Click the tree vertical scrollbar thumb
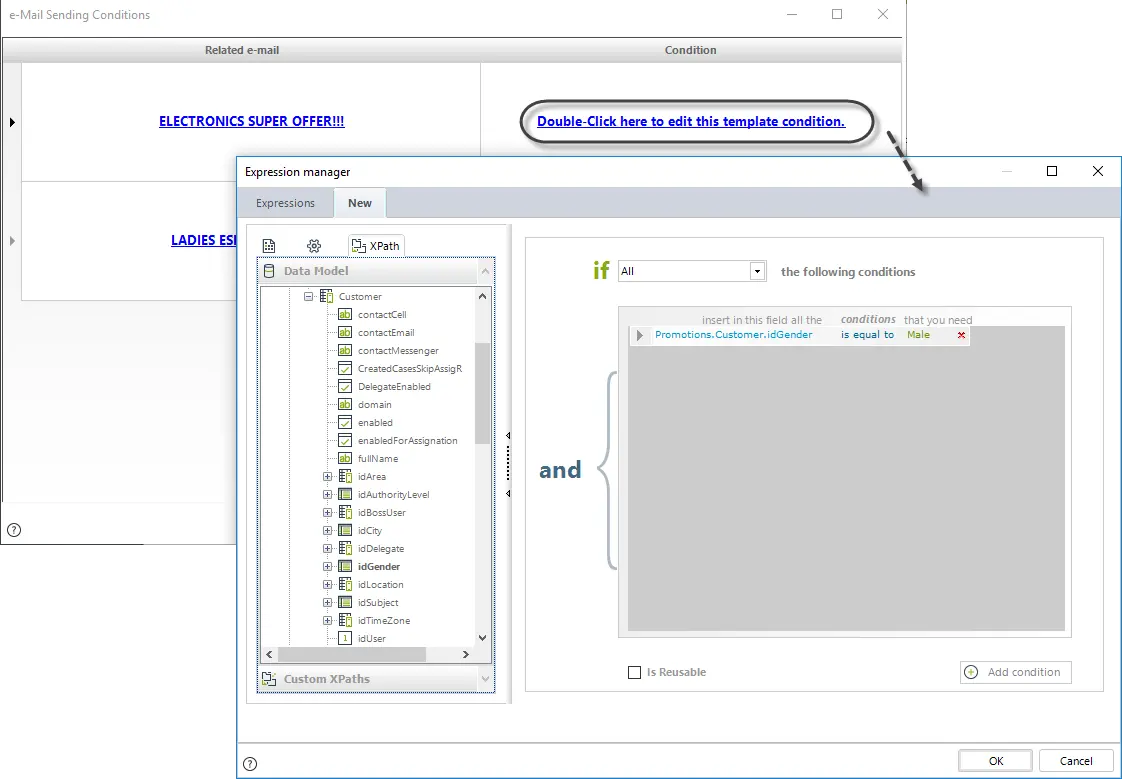The height and width of the screenshot is (779, 1122). [482, 393]
